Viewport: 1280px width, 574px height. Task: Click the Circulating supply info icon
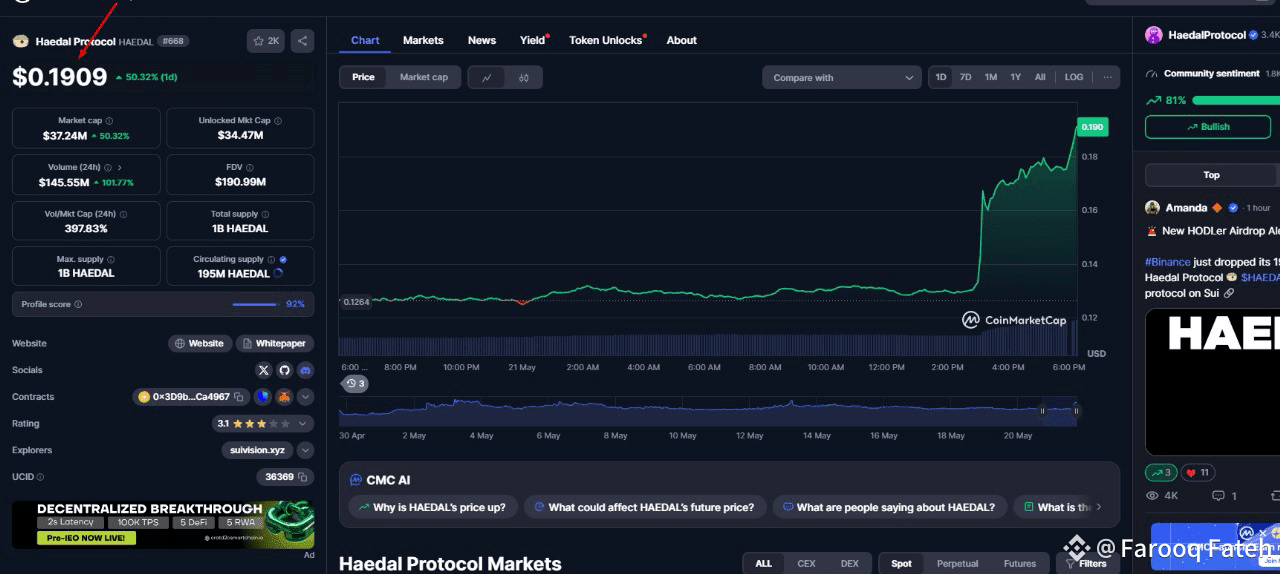coord(271,259)
